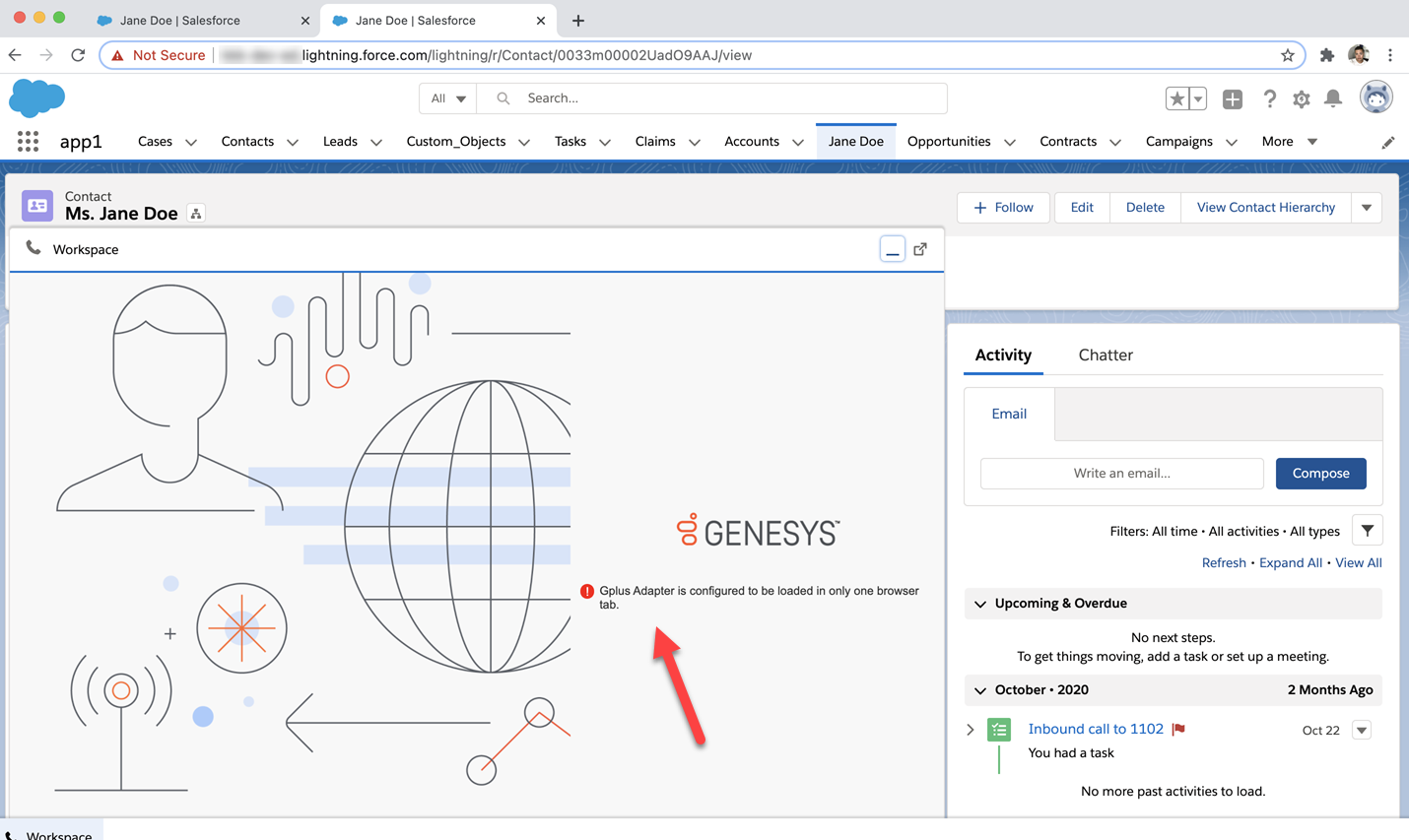Click the Contact record icon
The width and height of the screenshot is (1409, 840).
coord(37,206)
